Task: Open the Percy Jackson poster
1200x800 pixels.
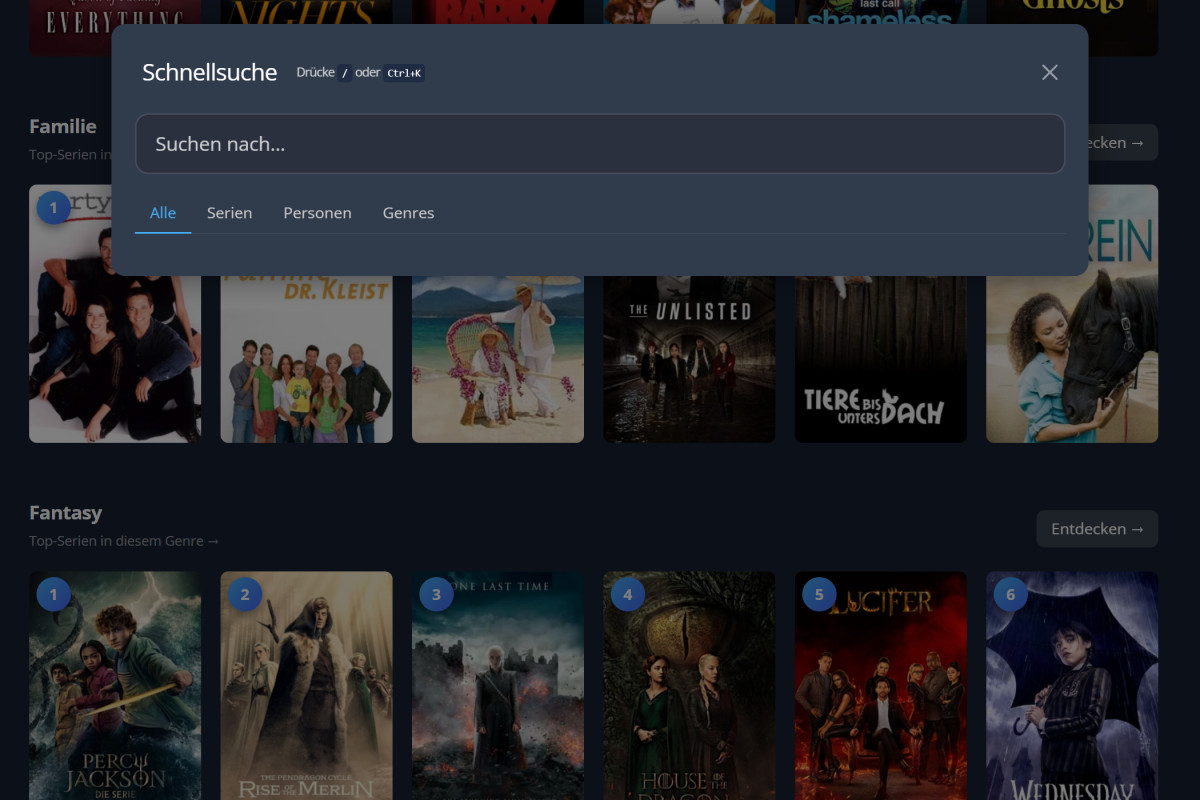Action: pyautogui.click(x=115, y=690)
